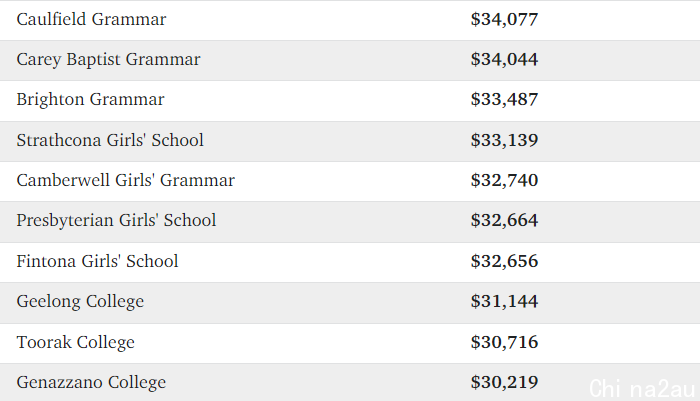Select the Carey Baptist Grammar row
The image size is (700, 401).
coord(350,60)
